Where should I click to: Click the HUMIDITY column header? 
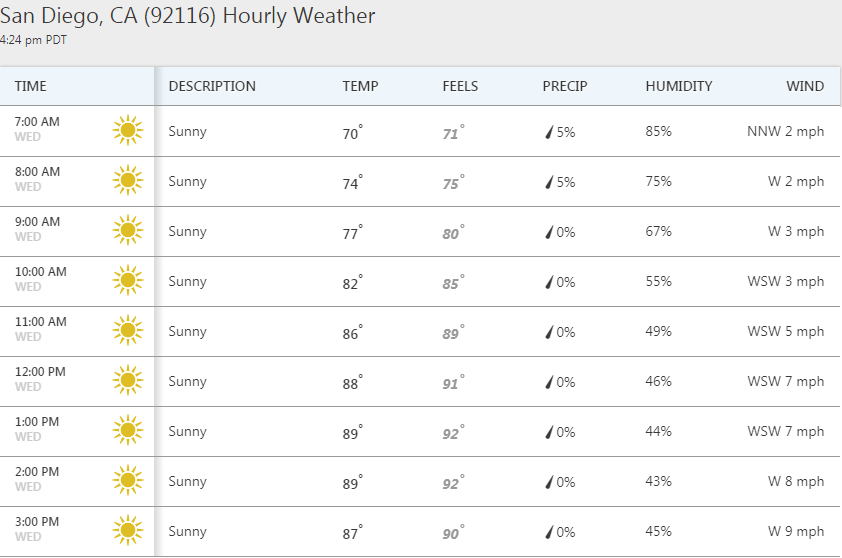point(678,86)
